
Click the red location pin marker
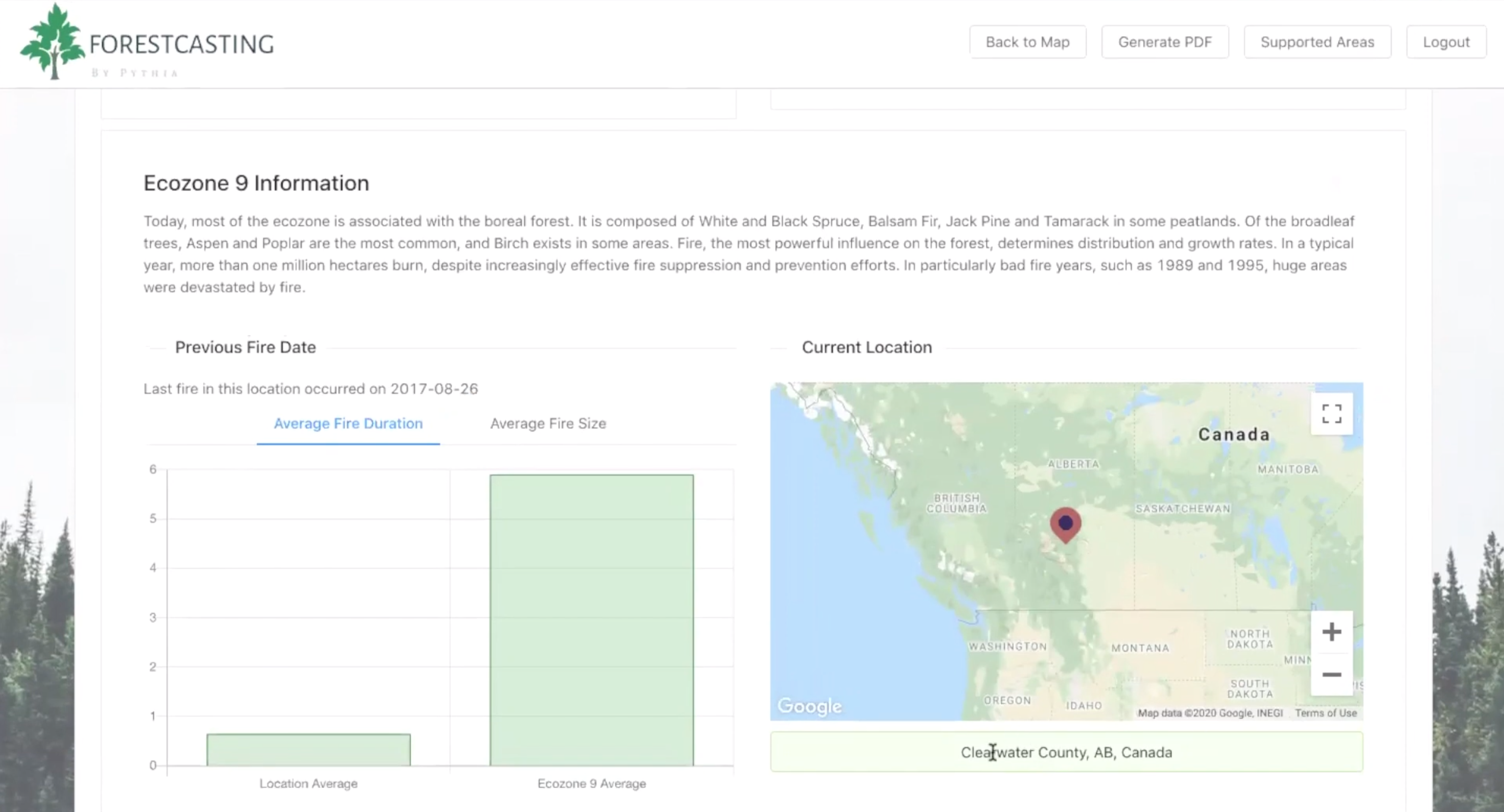pyautogui.click(x=1065, y=523)
